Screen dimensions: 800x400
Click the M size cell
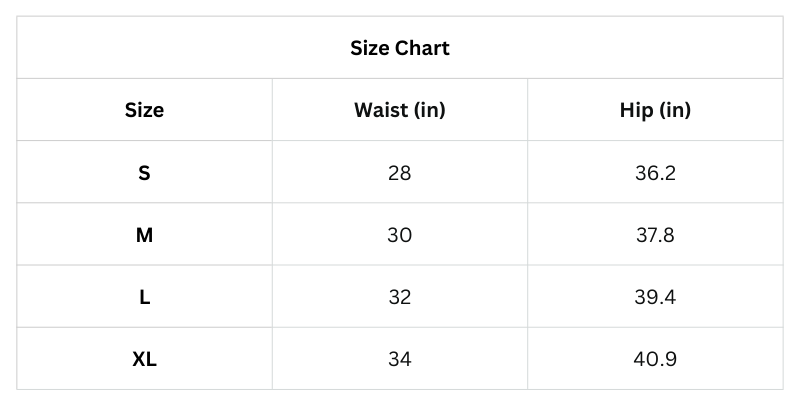click(x=144, y=235)
